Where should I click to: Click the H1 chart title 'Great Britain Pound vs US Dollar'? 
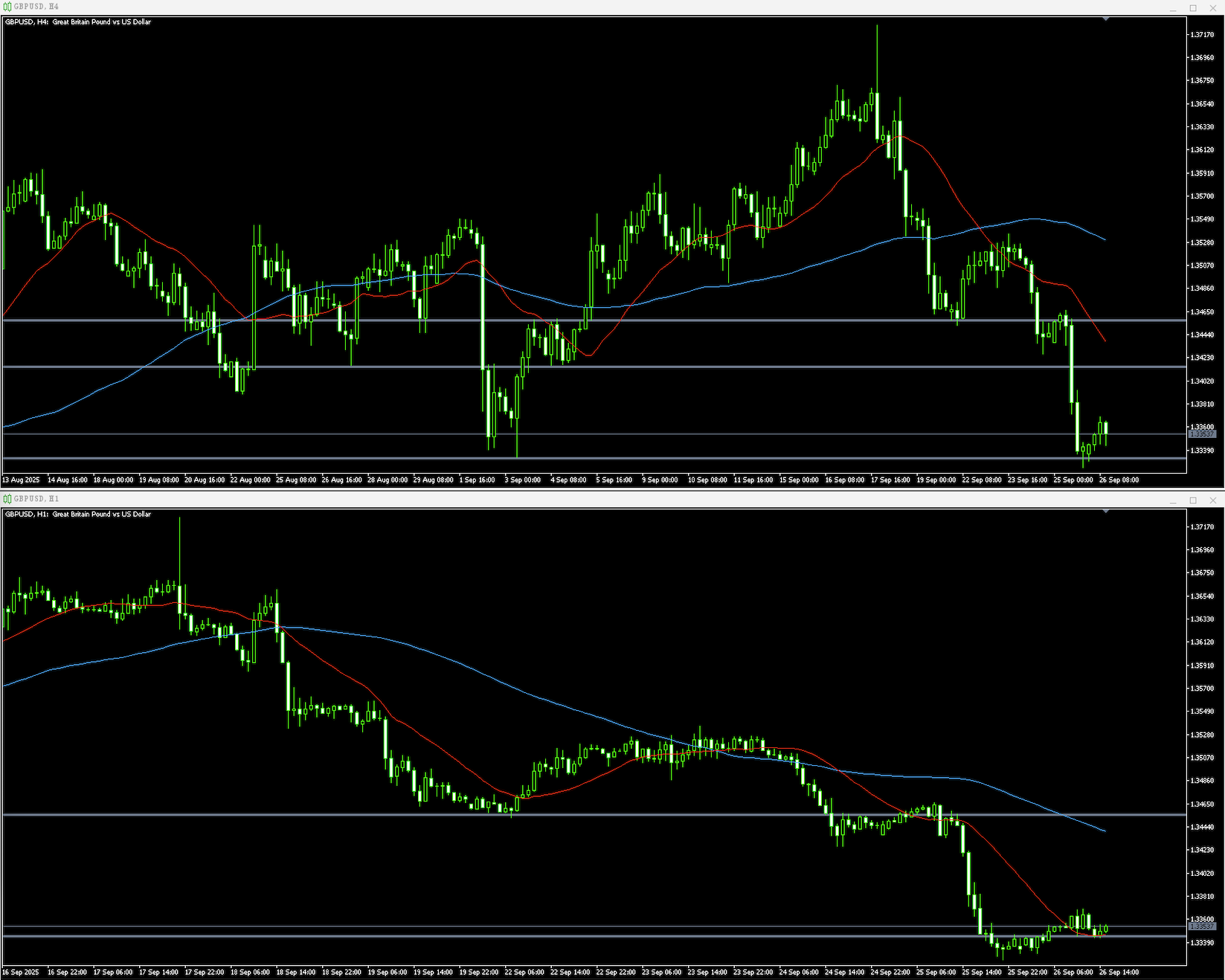coord(101,515)
